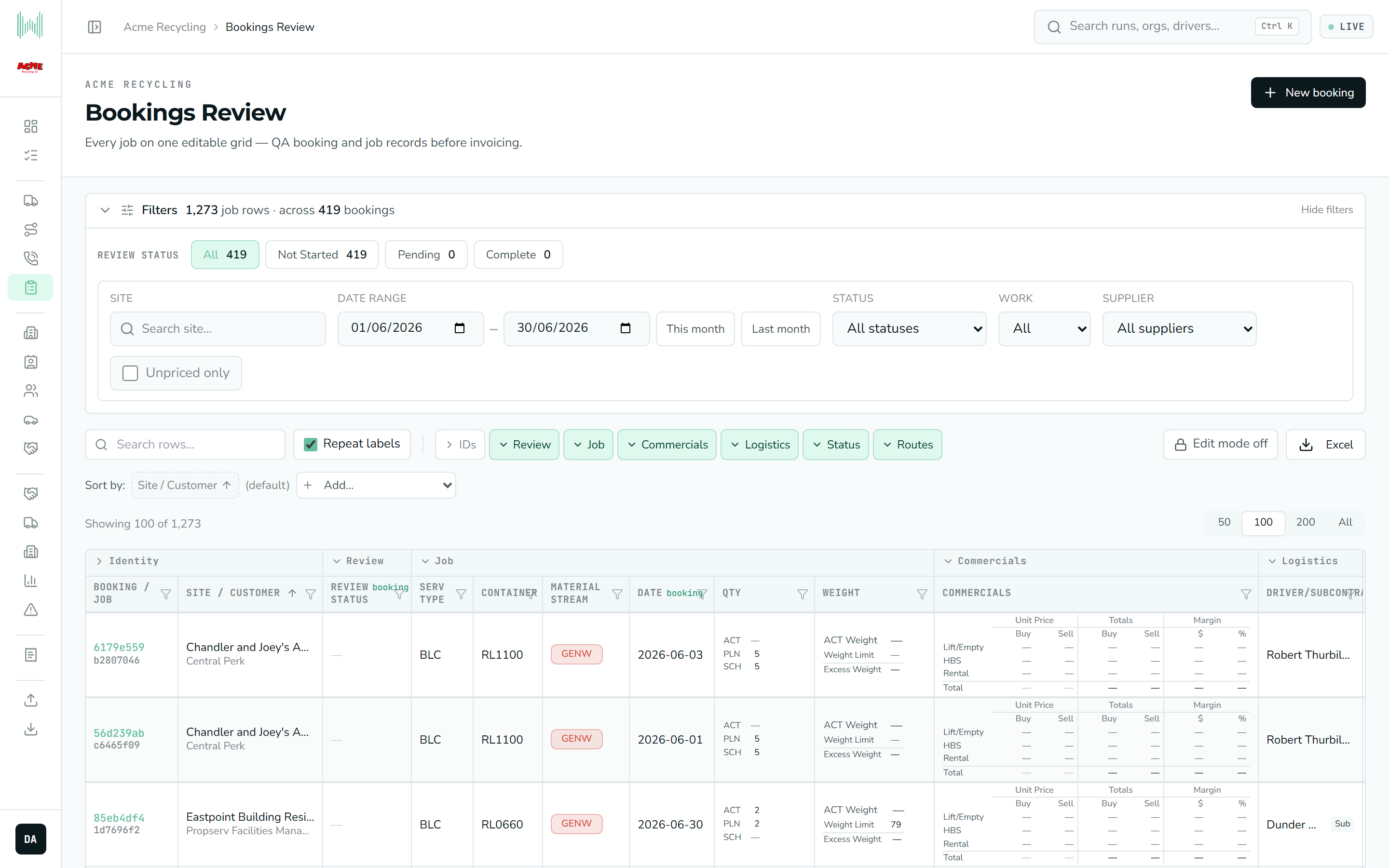The height and width of the screenshot is (868, 1389).
Task: Toggle the Status column group chip
Action: 836,445
